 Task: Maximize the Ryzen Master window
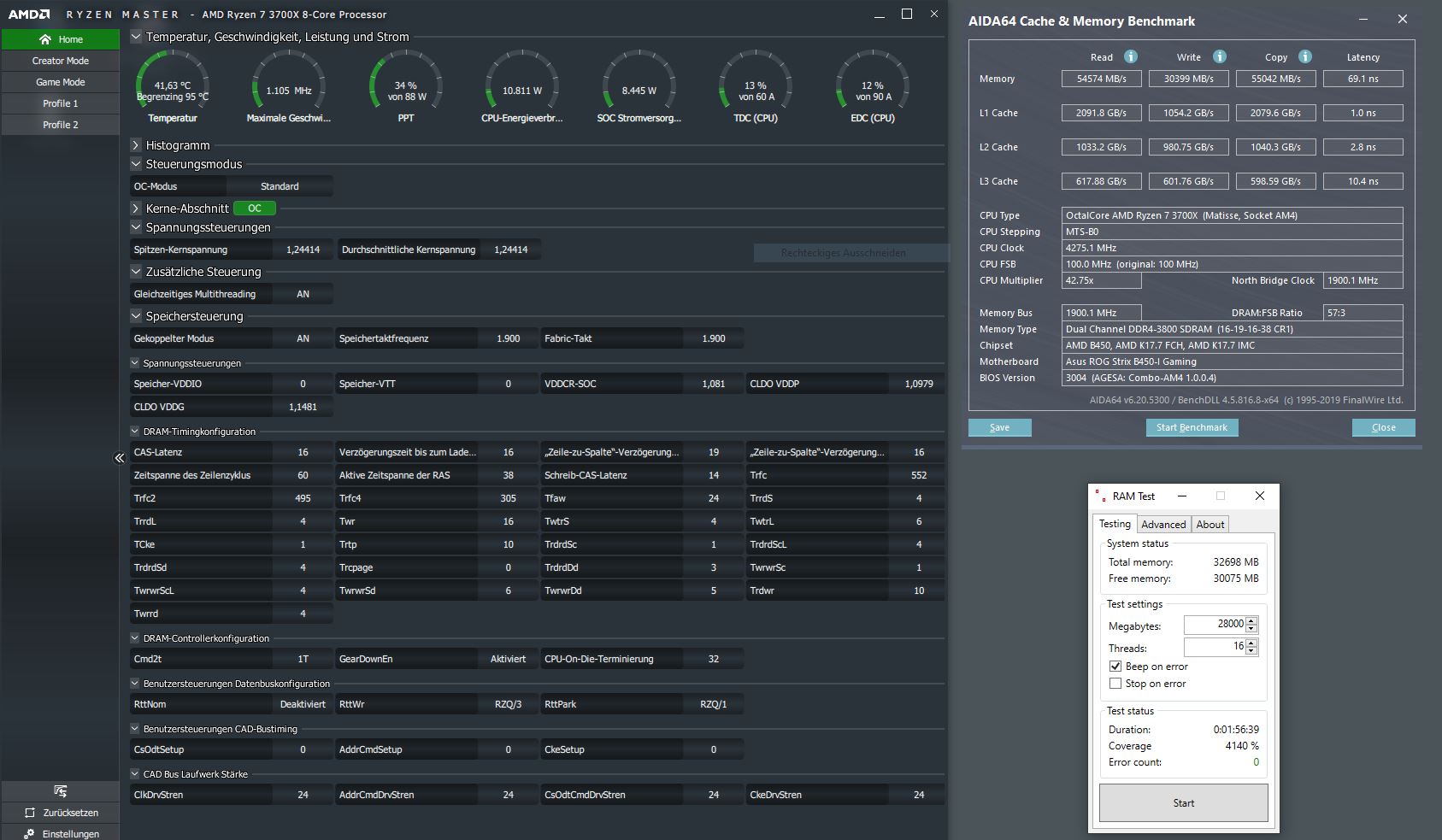click(x=907, y=15)
